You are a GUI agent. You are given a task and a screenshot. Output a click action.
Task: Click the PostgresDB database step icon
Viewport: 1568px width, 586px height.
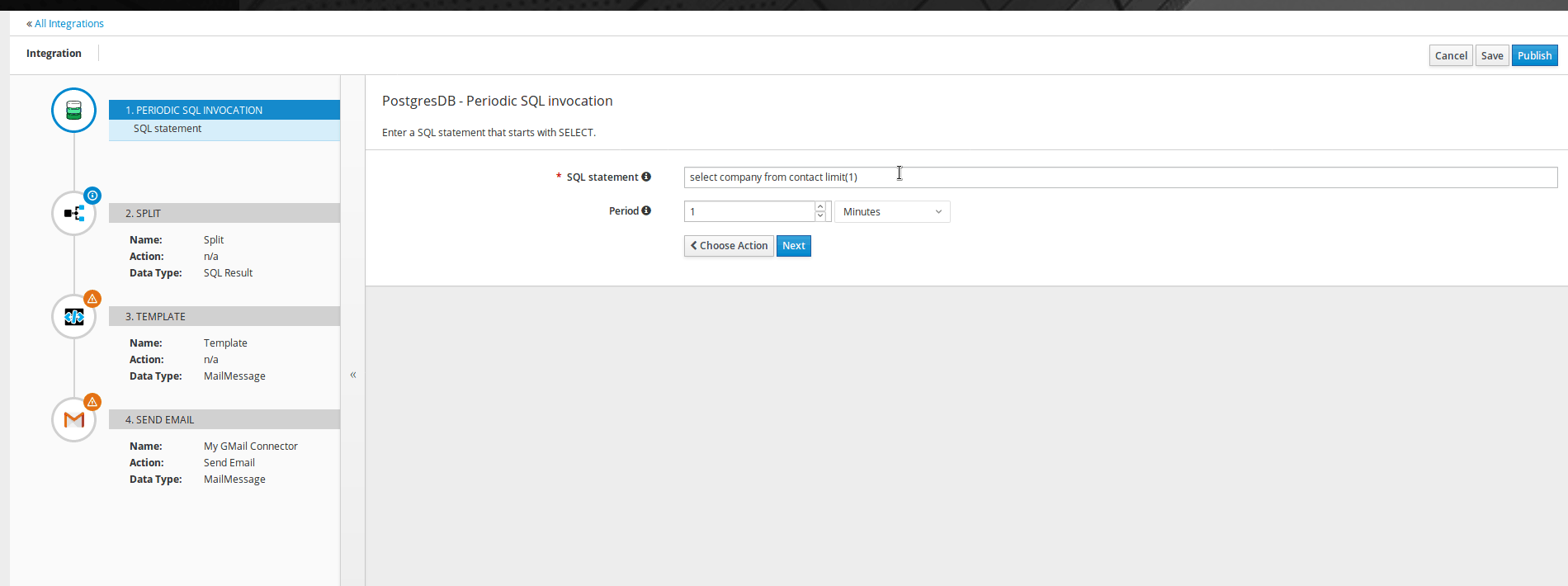(x=73, y=110)
